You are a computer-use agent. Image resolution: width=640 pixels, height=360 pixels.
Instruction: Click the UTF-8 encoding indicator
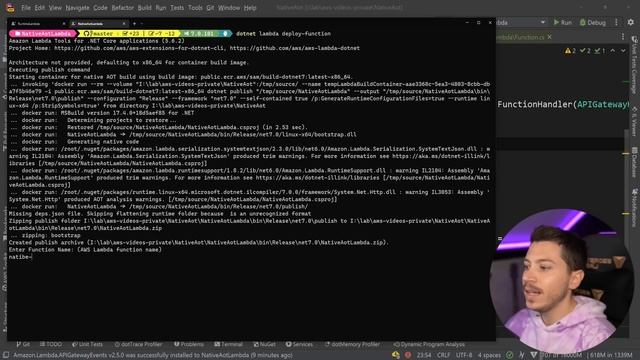coord(464,355)
